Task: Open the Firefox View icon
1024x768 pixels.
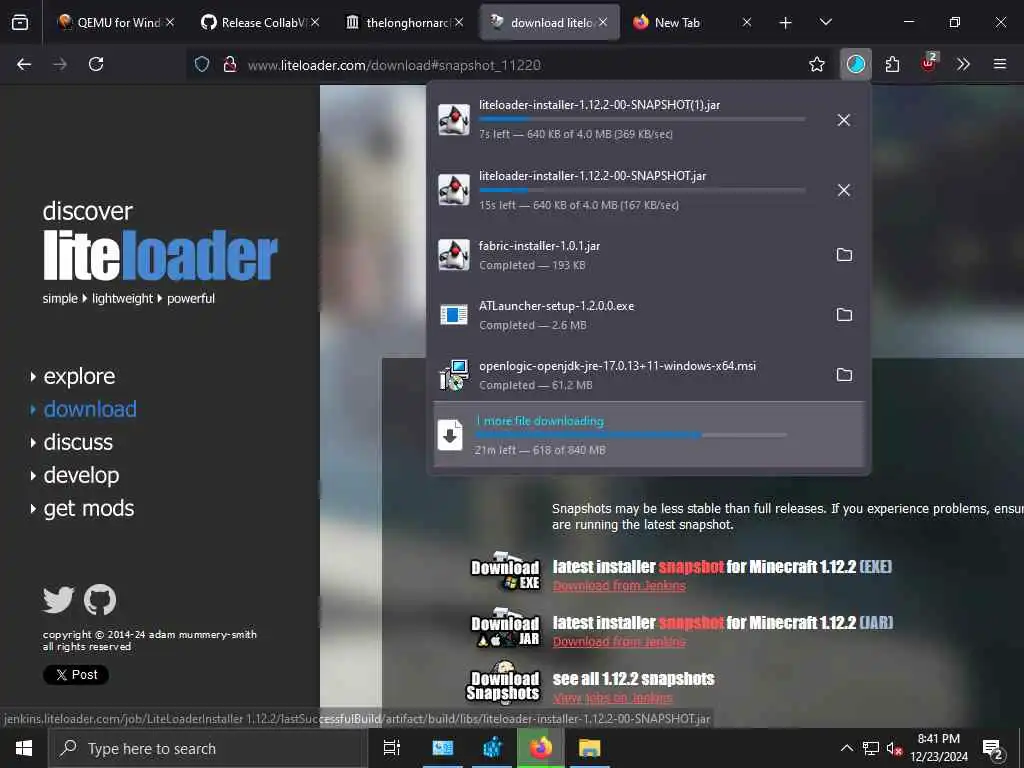Action: click(x=20, y=22)
